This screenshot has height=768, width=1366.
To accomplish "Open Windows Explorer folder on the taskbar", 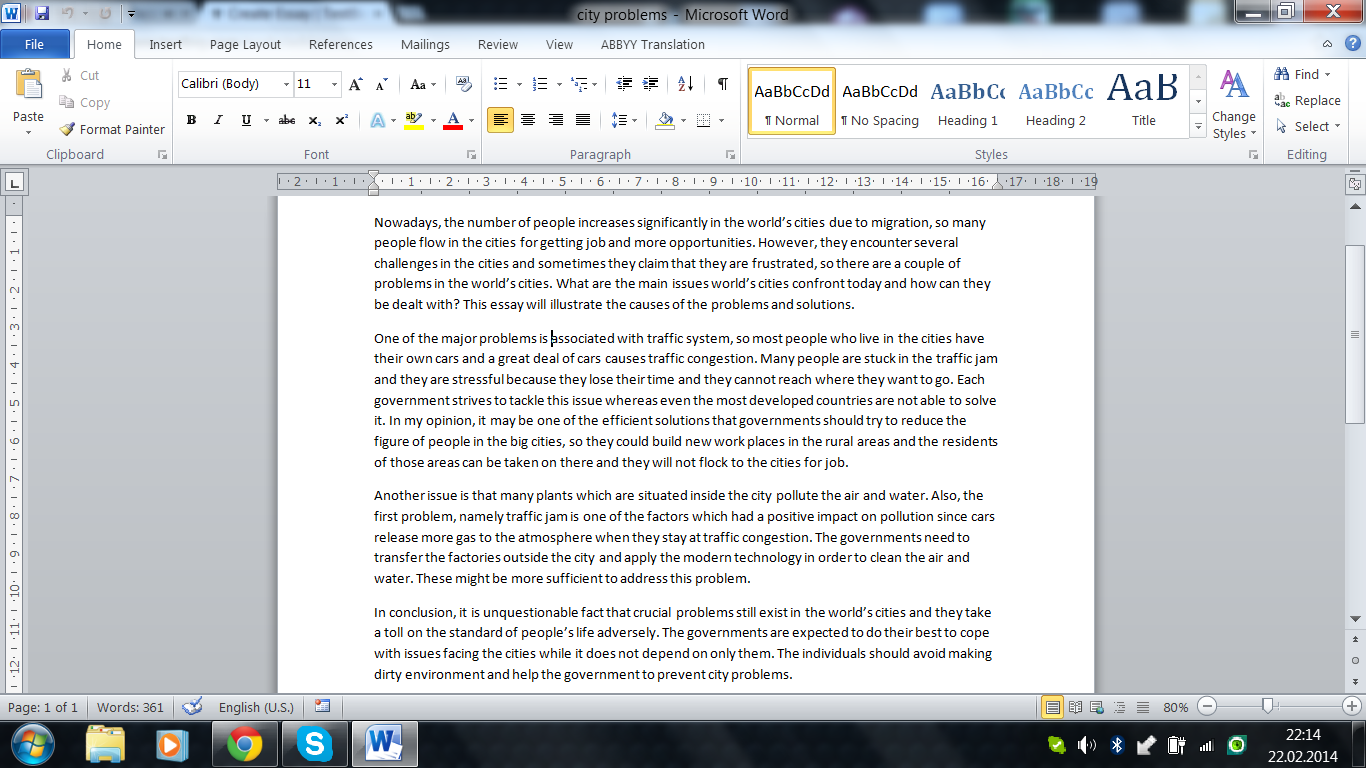I will click(x=104, y=744).
